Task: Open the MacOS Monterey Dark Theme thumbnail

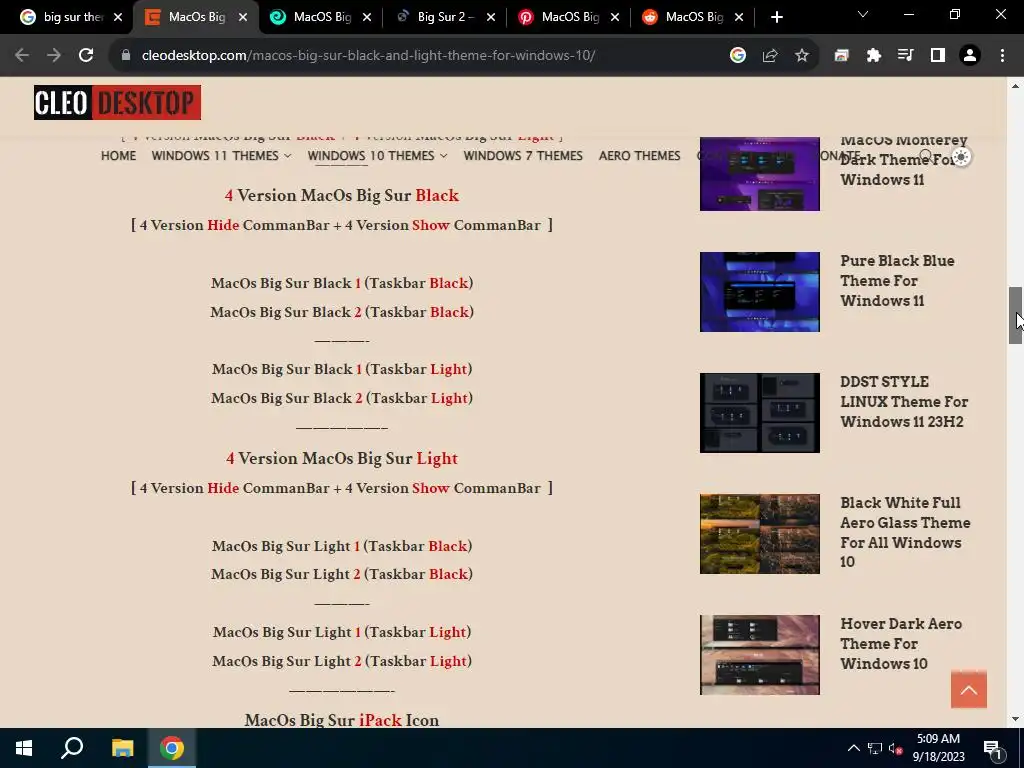Action: (x=760, y=174)
